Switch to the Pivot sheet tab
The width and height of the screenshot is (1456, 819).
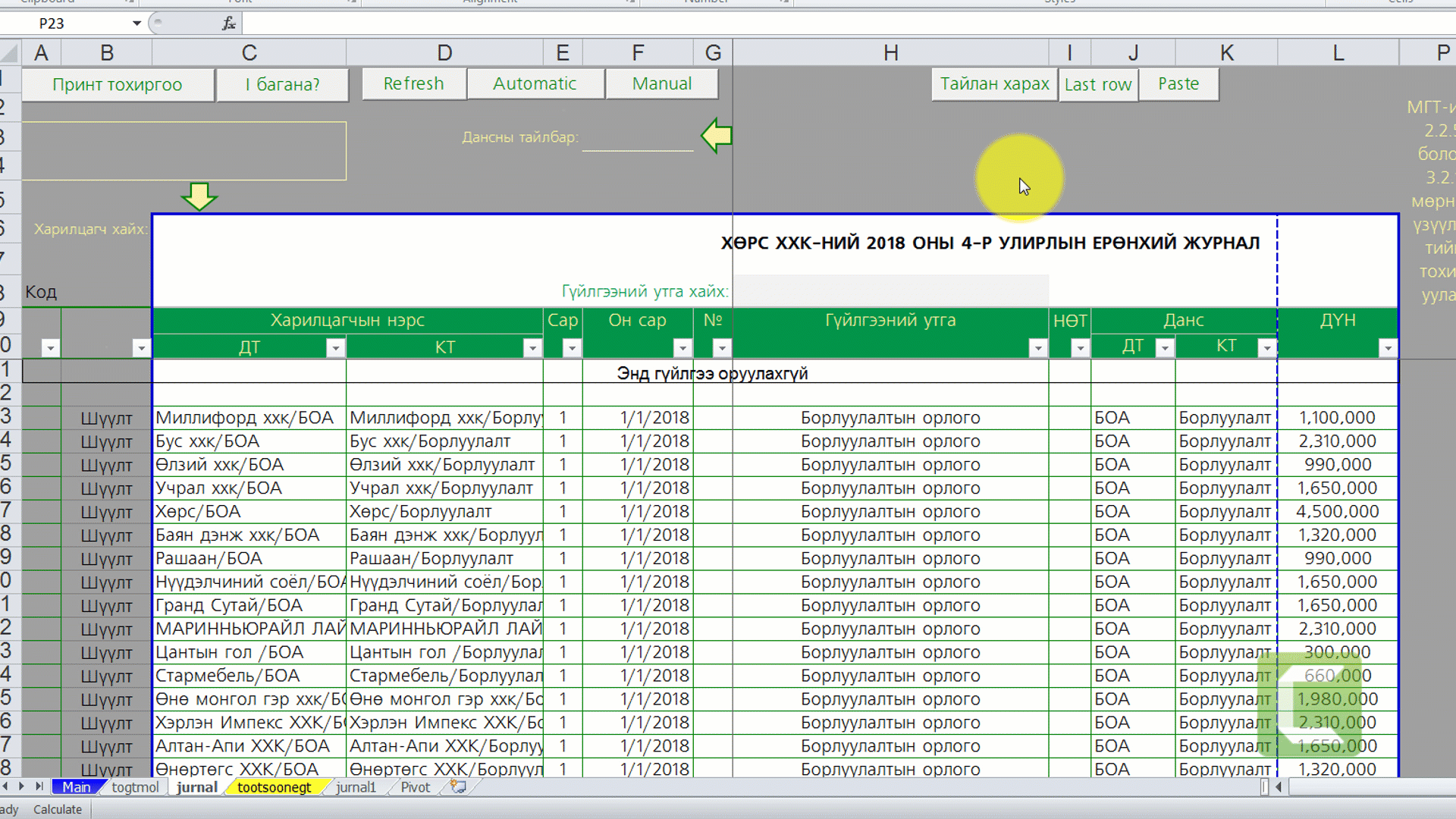(415, 787)
